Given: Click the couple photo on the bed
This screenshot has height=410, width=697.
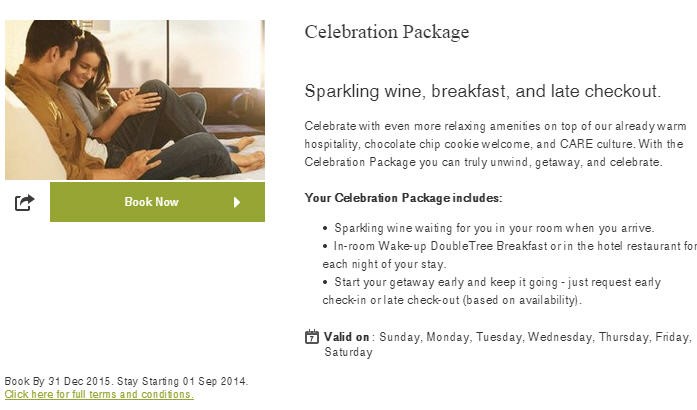Looking at the screenshot, I should (135, 100).
